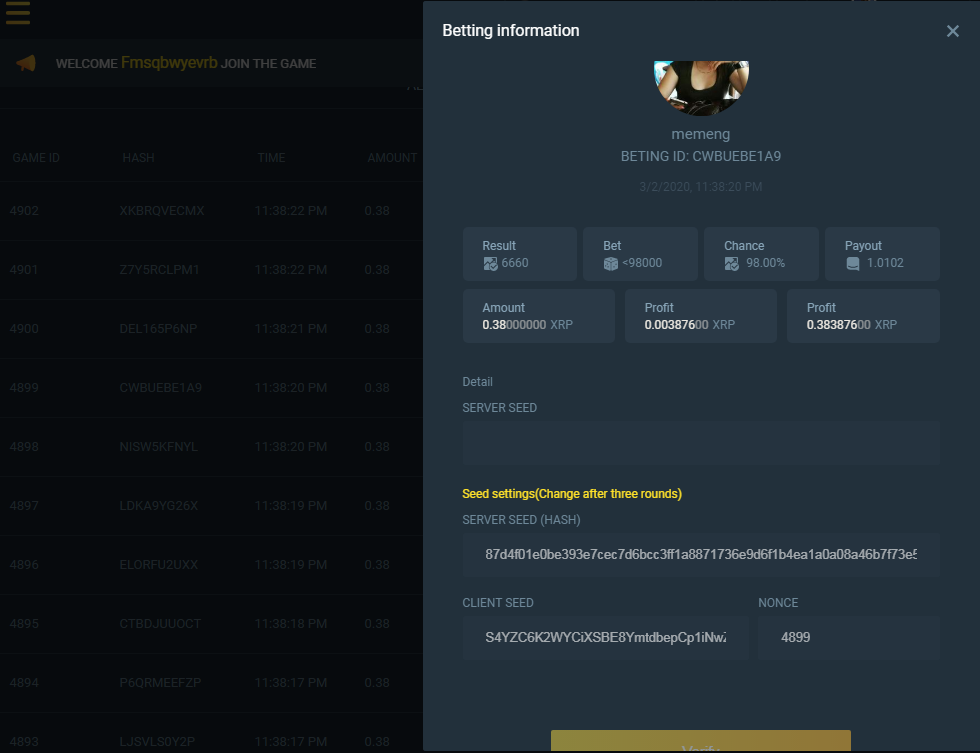The width and height of the screenshot is (980, 753).
Task: Select row with hash DEL165P6NP
Action: click(160, 329)
